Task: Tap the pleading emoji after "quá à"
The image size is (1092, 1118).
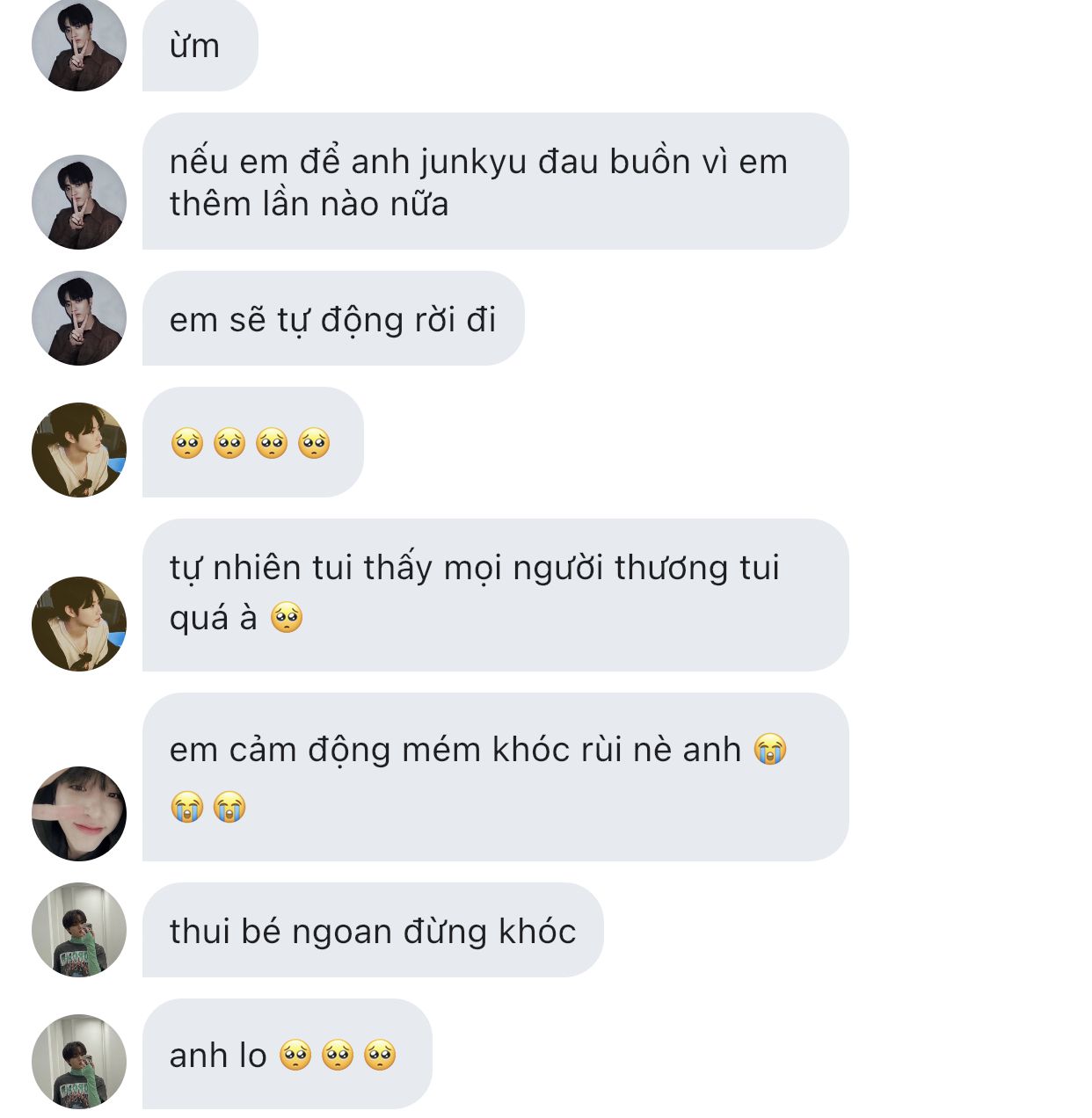Action: 287,618
